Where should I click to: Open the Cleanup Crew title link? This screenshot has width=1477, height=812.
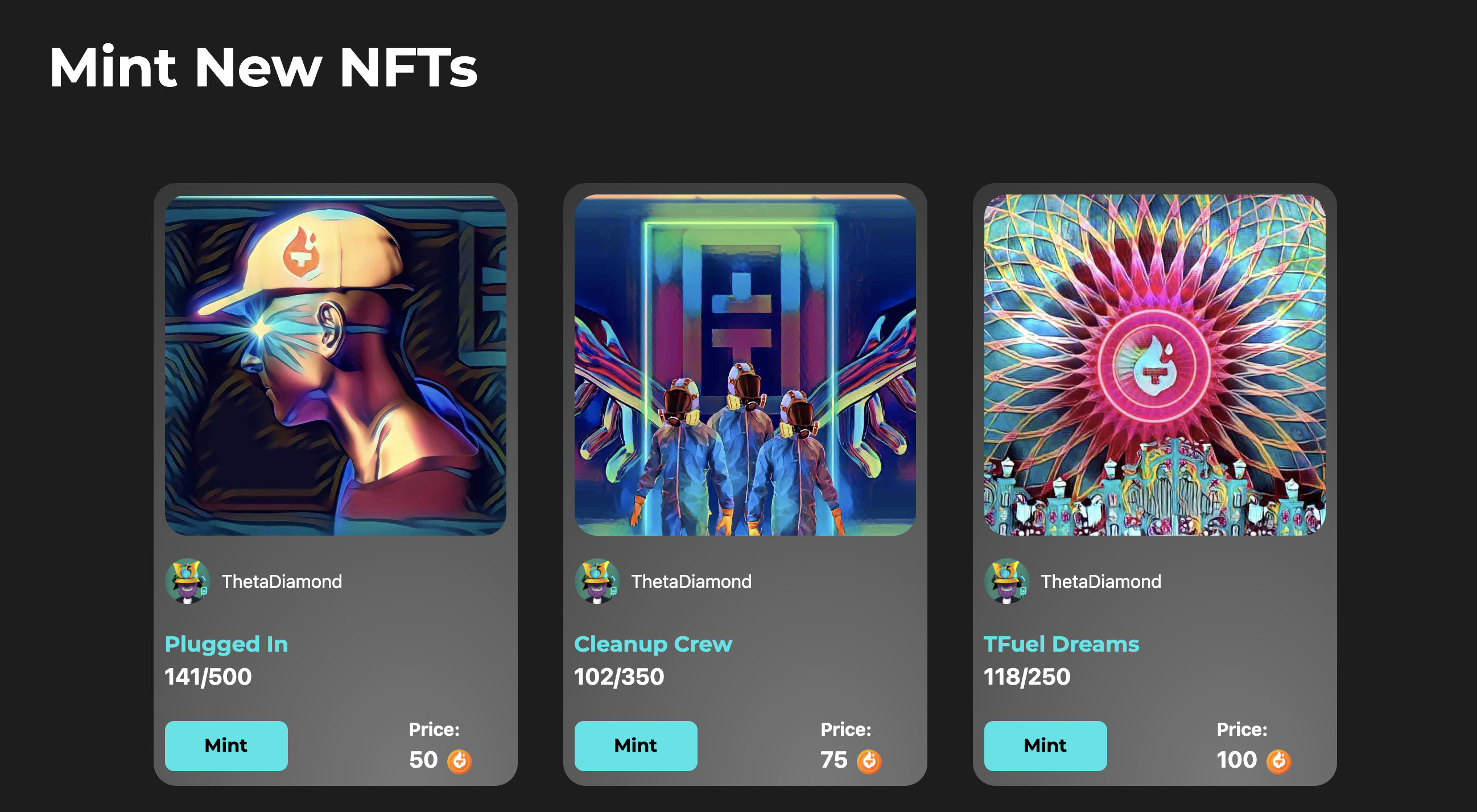pos(654,644)
